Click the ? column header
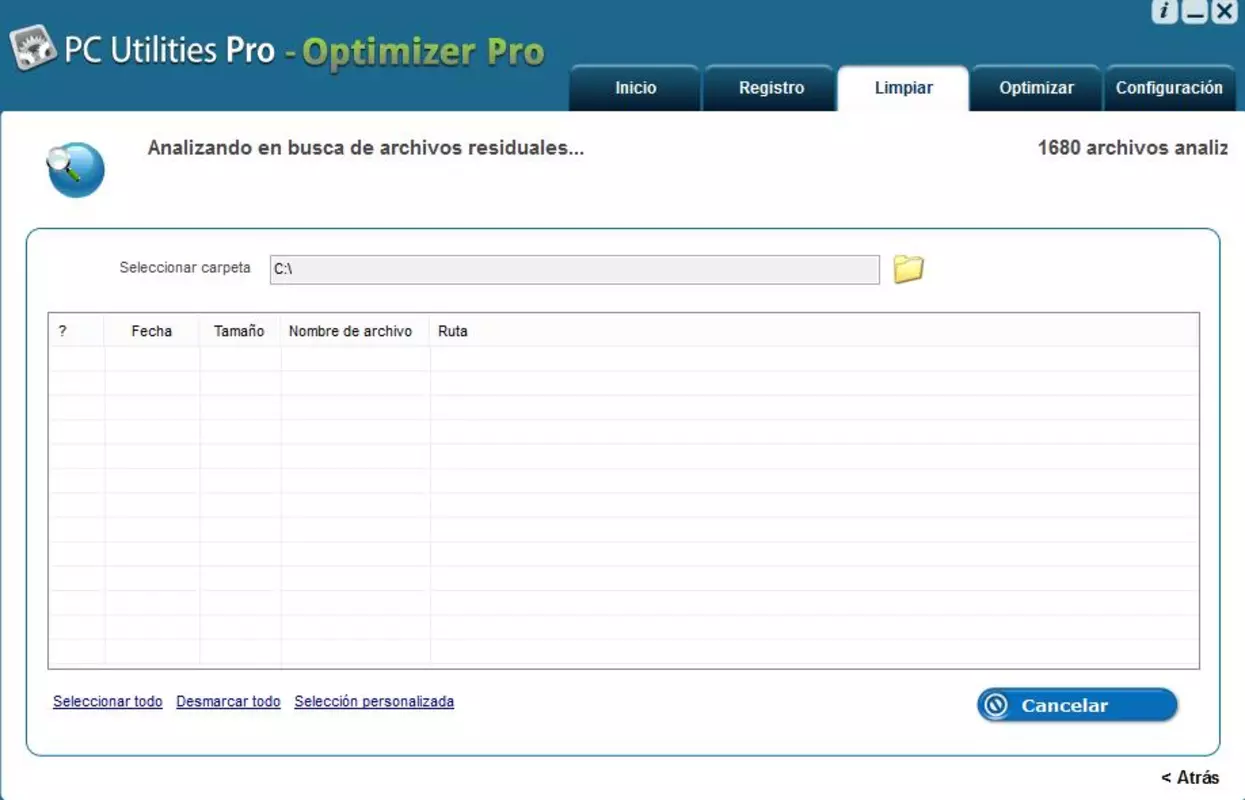The image size is (1245, 800). click(x=77, y=331)
